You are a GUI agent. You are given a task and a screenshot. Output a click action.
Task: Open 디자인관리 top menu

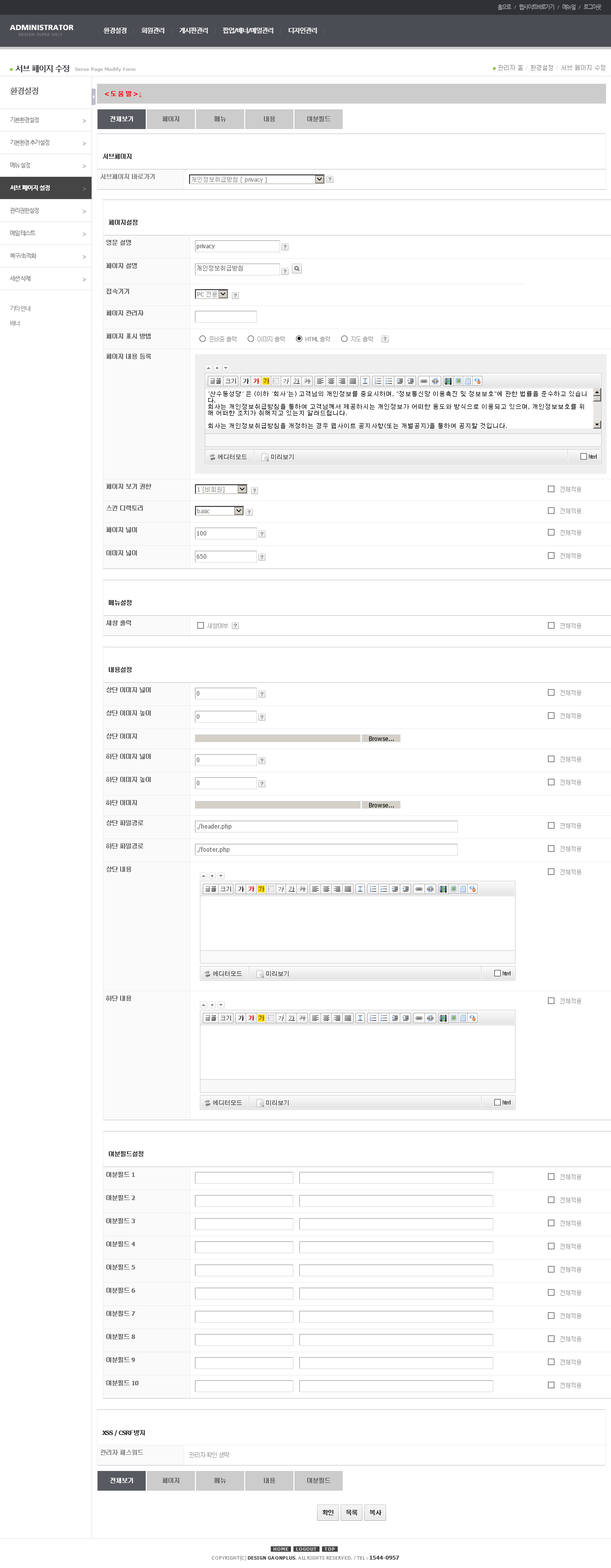tap(302, 31)
